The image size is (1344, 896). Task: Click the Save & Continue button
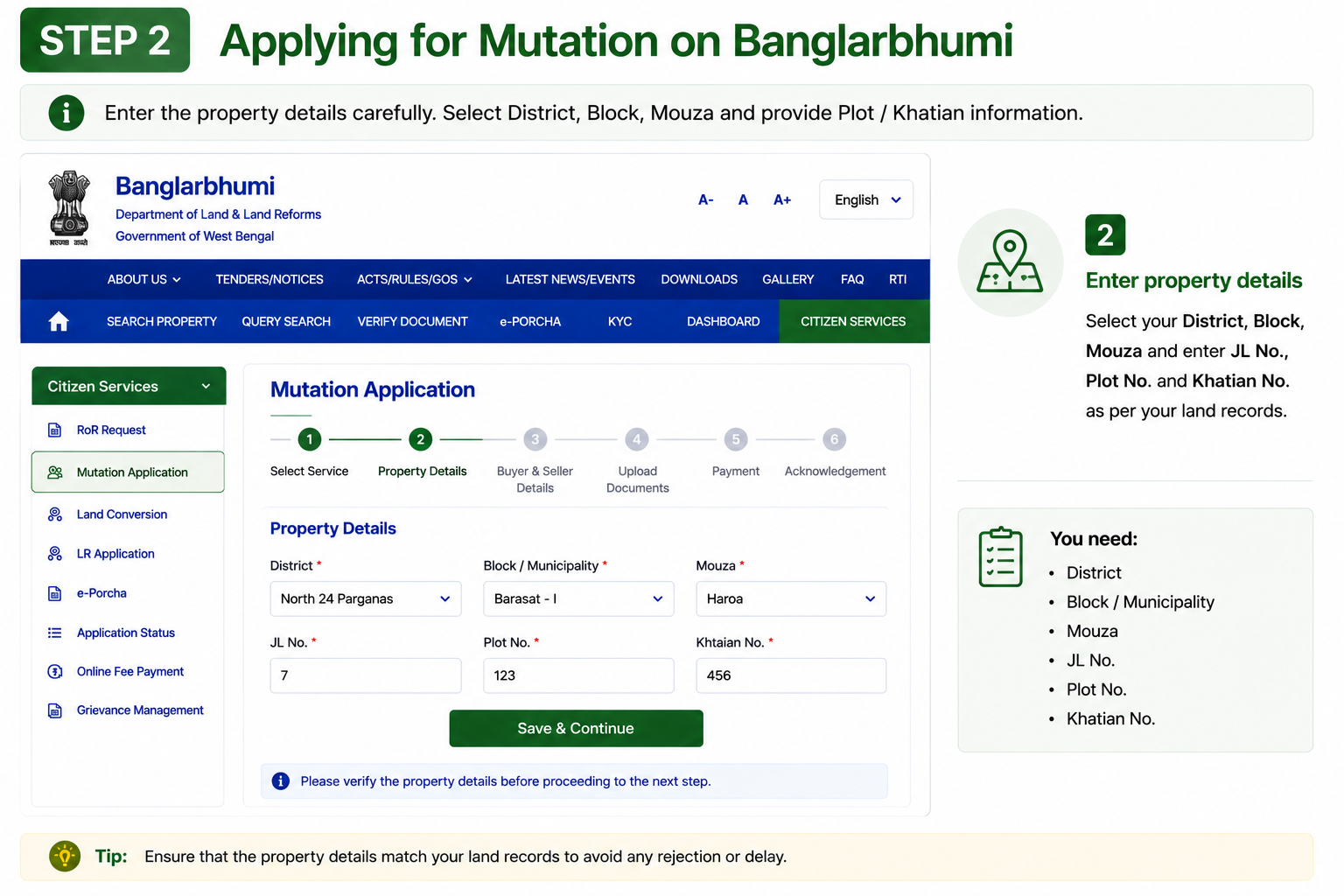(576, 728)
